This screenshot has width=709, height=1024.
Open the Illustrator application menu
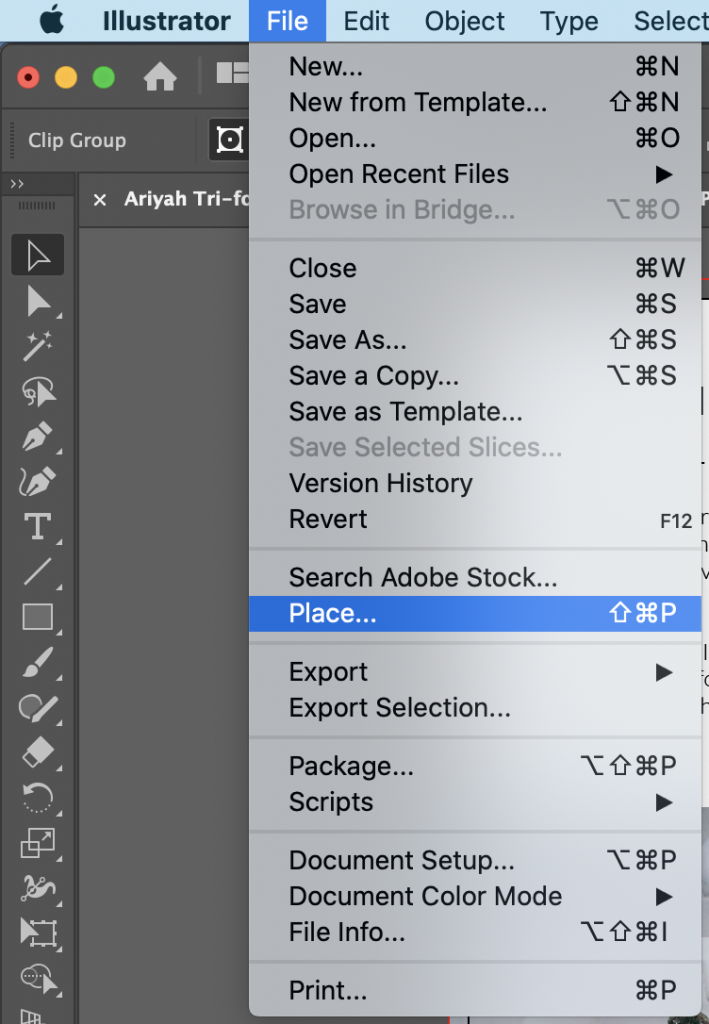(166, 21)
